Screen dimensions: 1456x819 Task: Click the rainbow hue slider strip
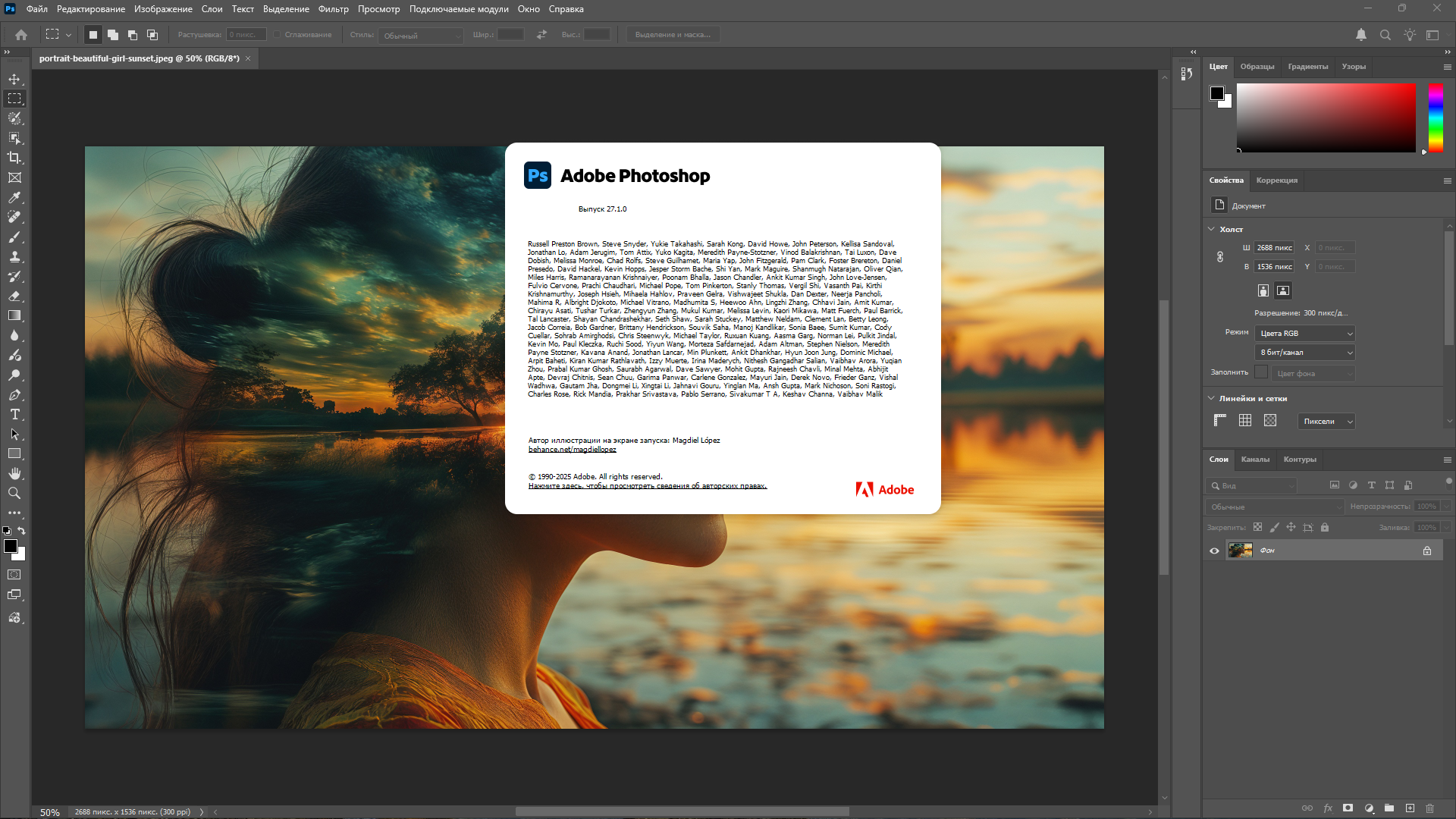1436,118
